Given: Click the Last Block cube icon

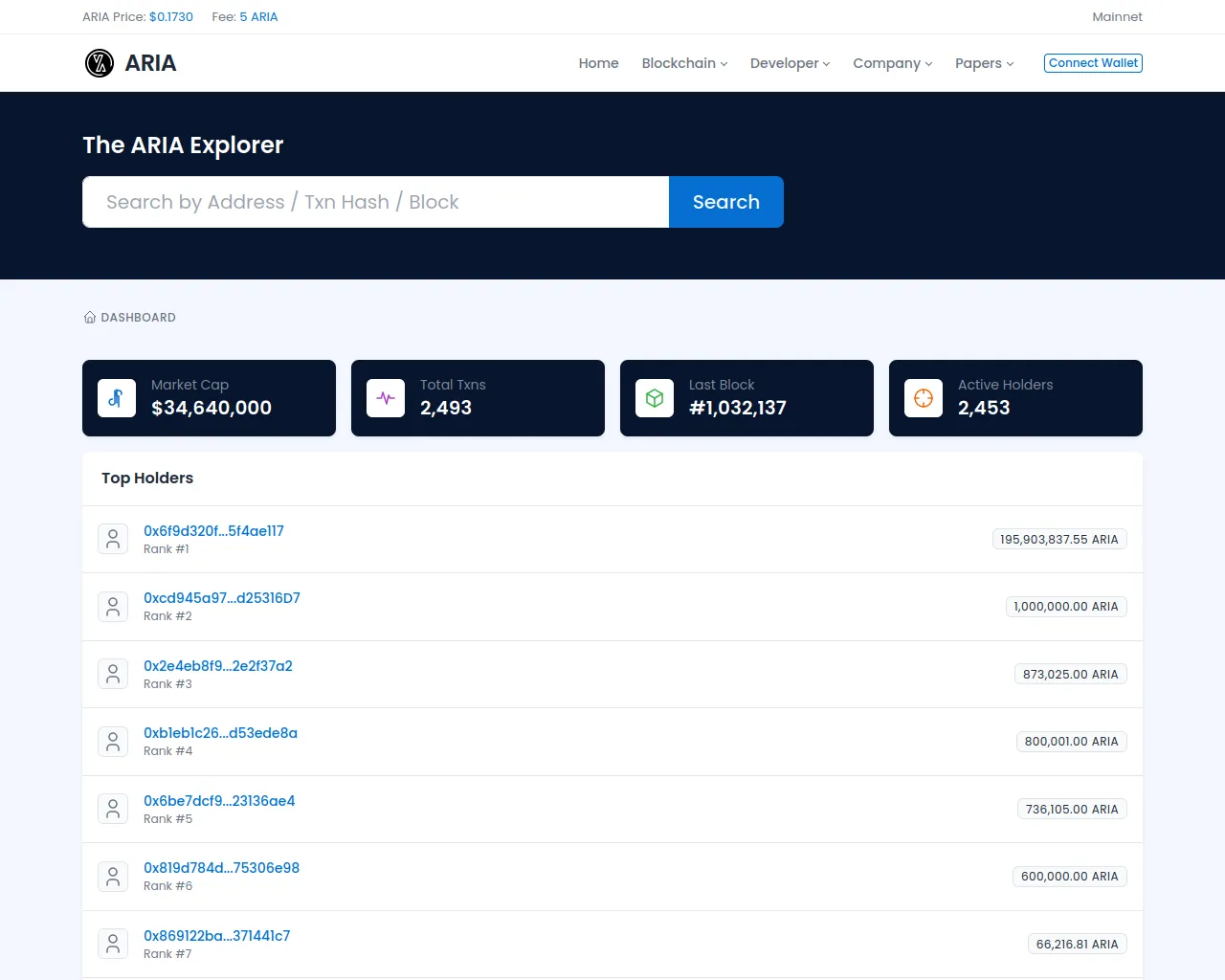Looking at the screenshot, I should (x=655, y=398).
